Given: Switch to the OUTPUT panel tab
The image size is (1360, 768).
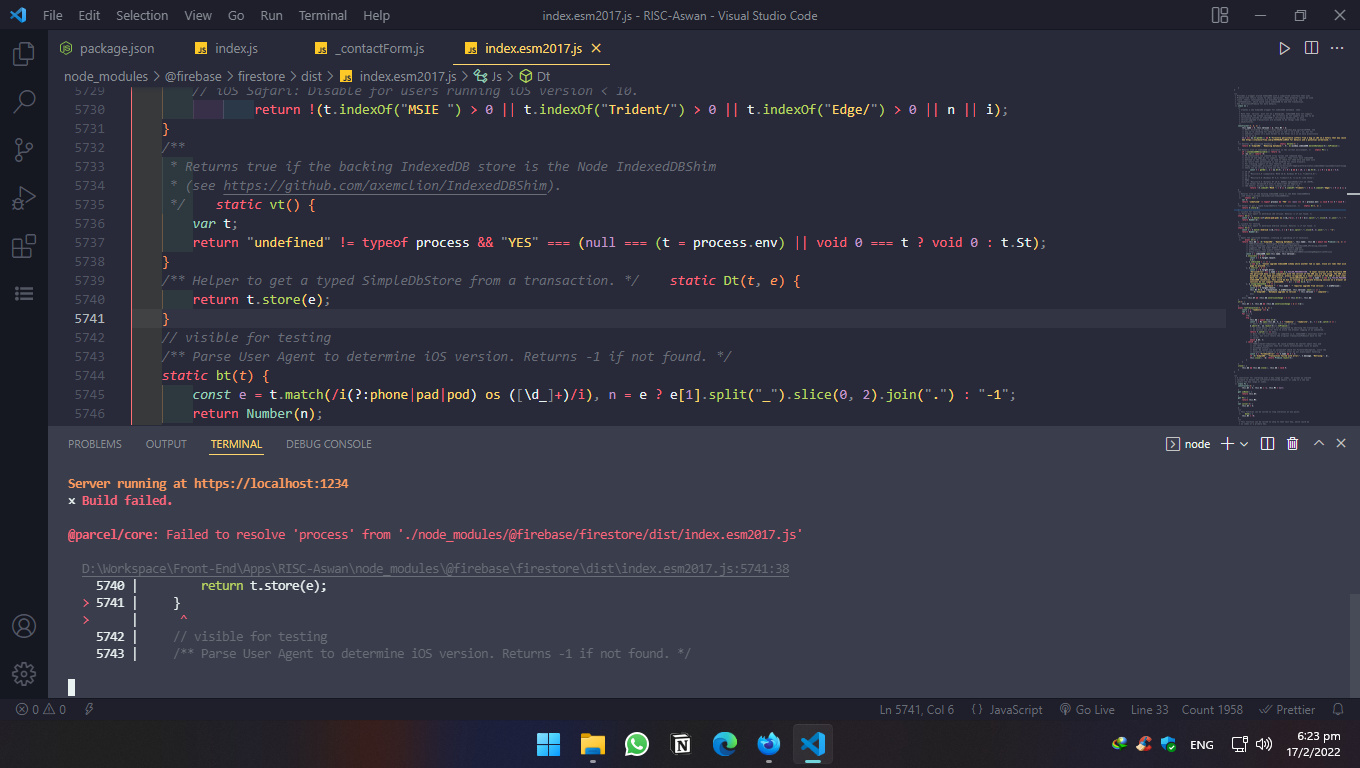Looking at the screenshot, I should pos(166,444).
